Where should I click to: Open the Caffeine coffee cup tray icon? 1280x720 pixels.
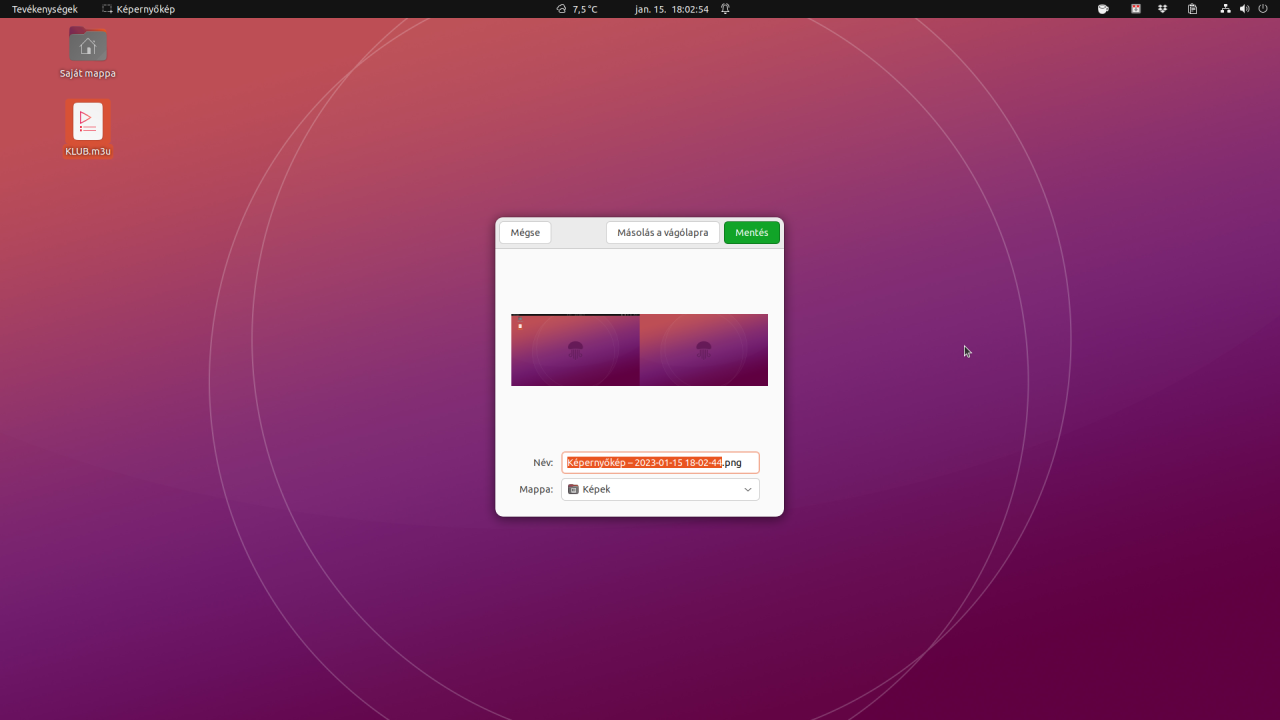tap(1103, 9)
